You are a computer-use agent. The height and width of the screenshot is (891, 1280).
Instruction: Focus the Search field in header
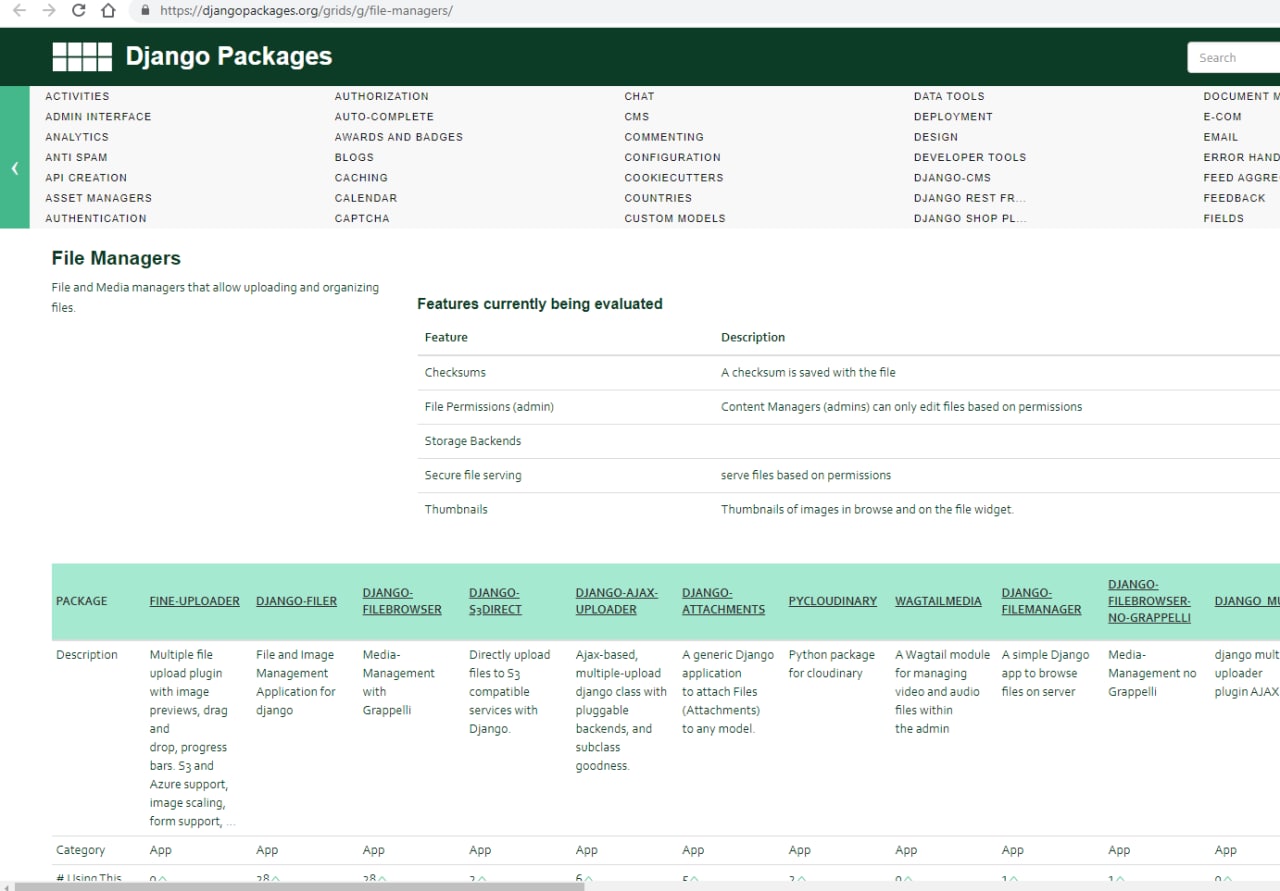pos(1234,58)
